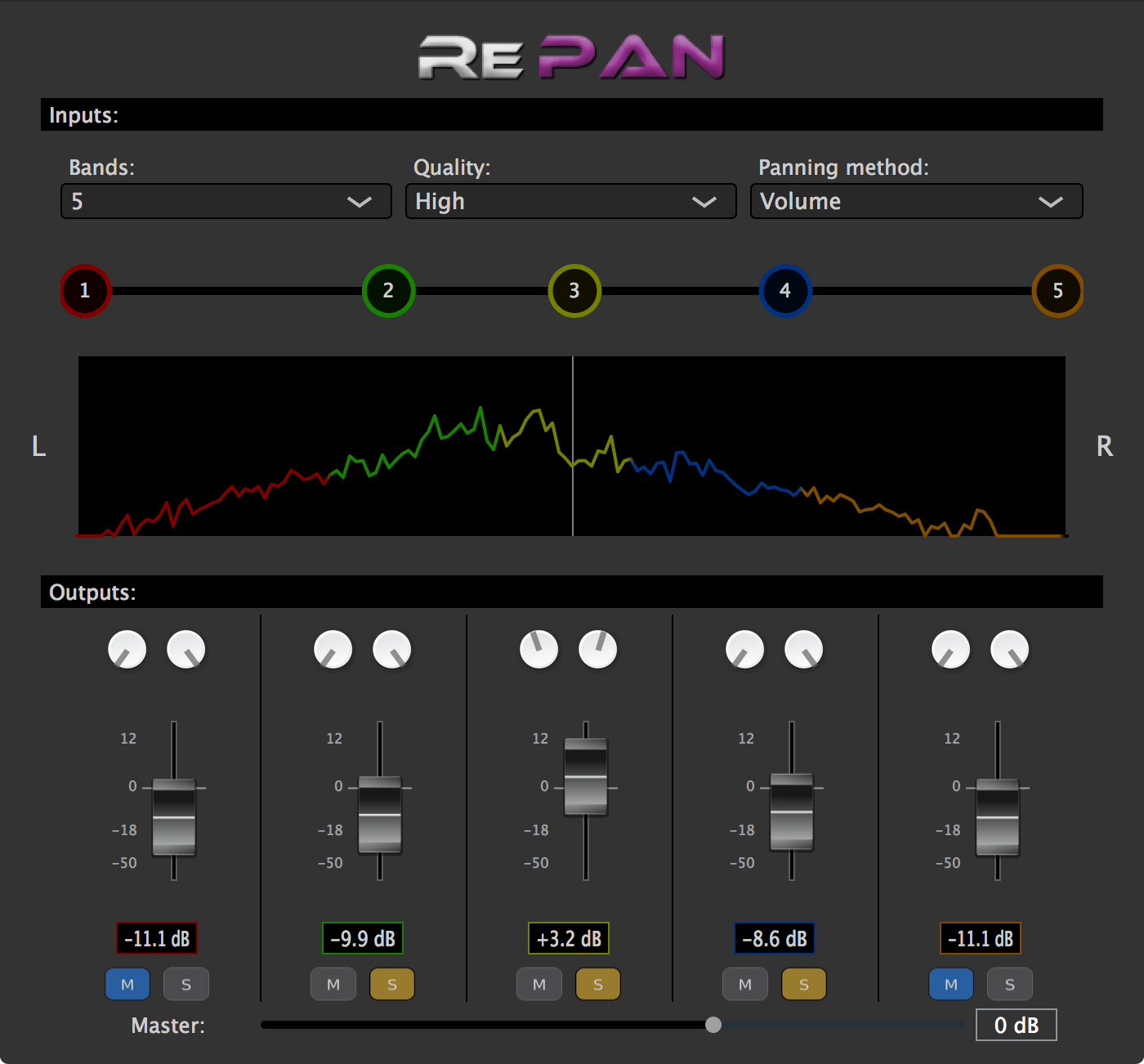Screen dimensions: 1144x1064
Task: Click the stereo spectrum display
Action: (572, 446)
